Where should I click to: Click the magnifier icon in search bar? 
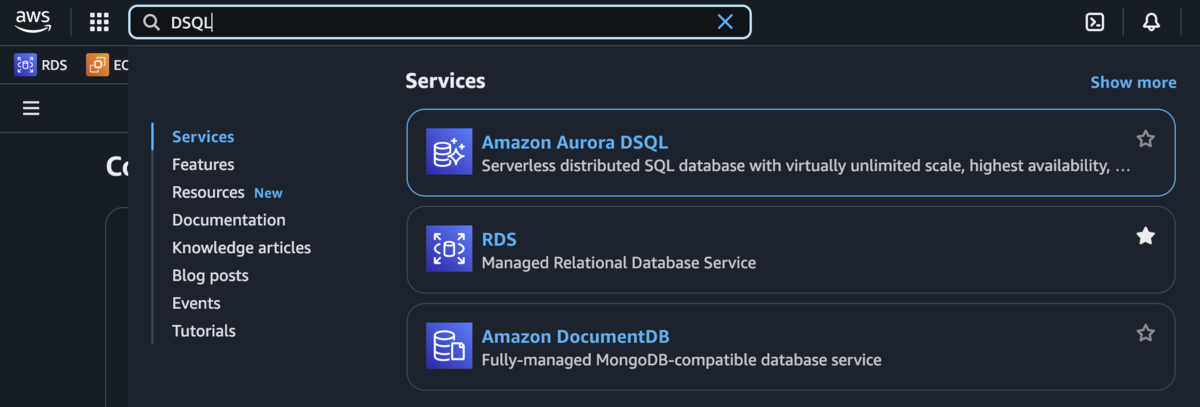point(152,22)
